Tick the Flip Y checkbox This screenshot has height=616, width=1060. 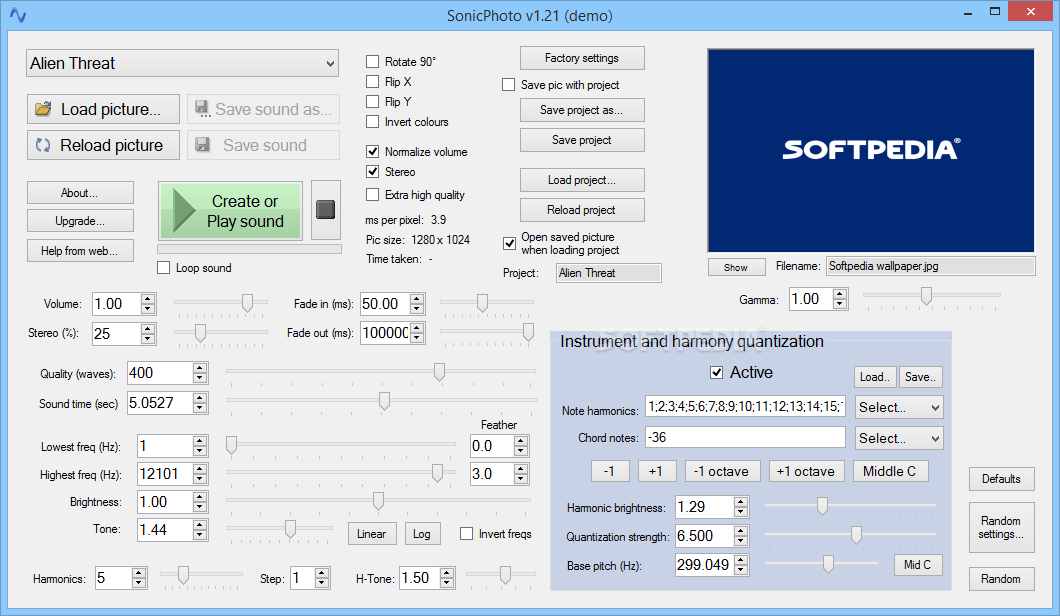coord(372,101)
